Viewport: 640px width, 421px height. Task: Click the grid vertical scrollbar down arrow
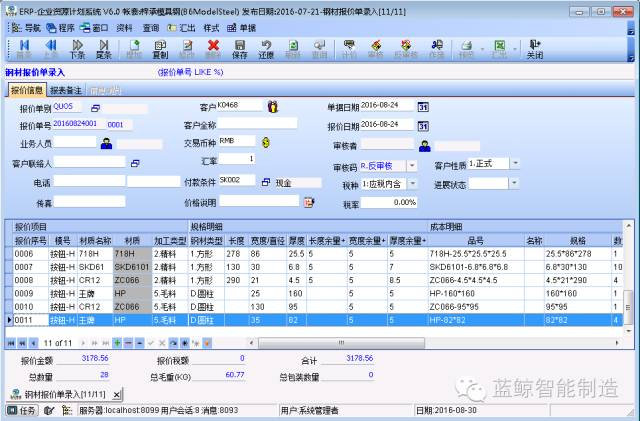pos(628,332)
